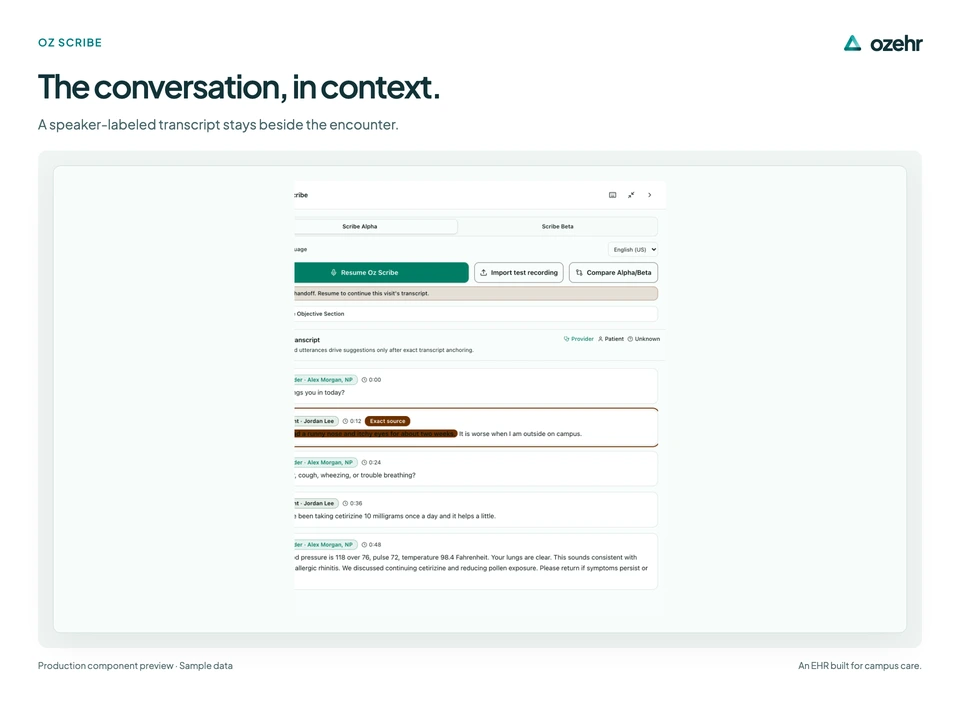Screen dimensions: 960x720
Task: Click the OZ SCRIBE heading label
Action: point(70,43)
